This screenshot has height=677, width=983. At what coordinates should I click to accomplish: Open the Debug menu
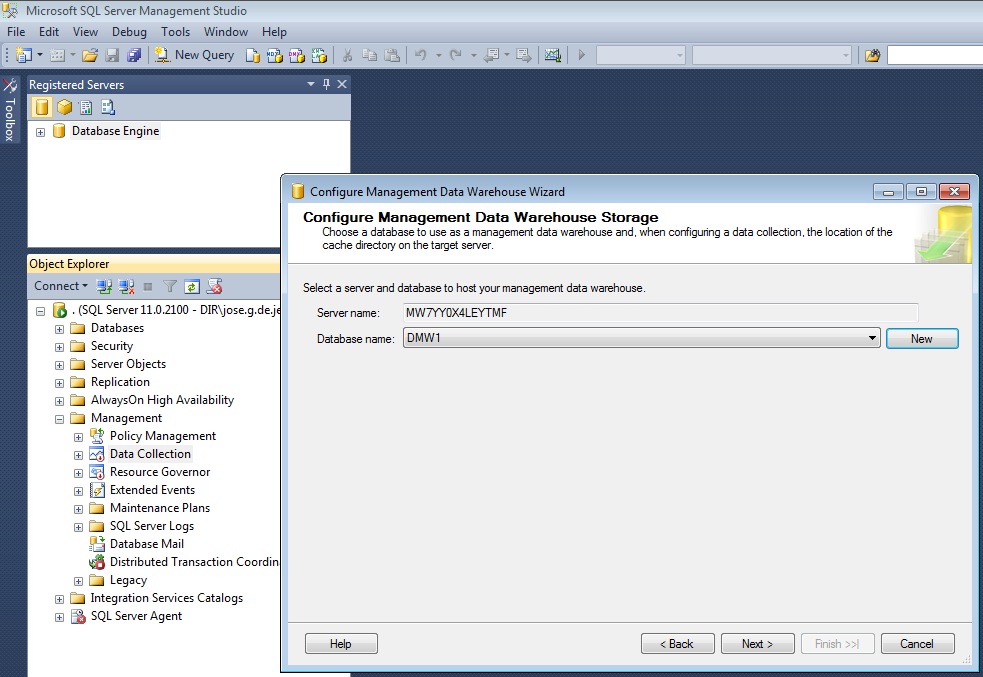[129, 32]
